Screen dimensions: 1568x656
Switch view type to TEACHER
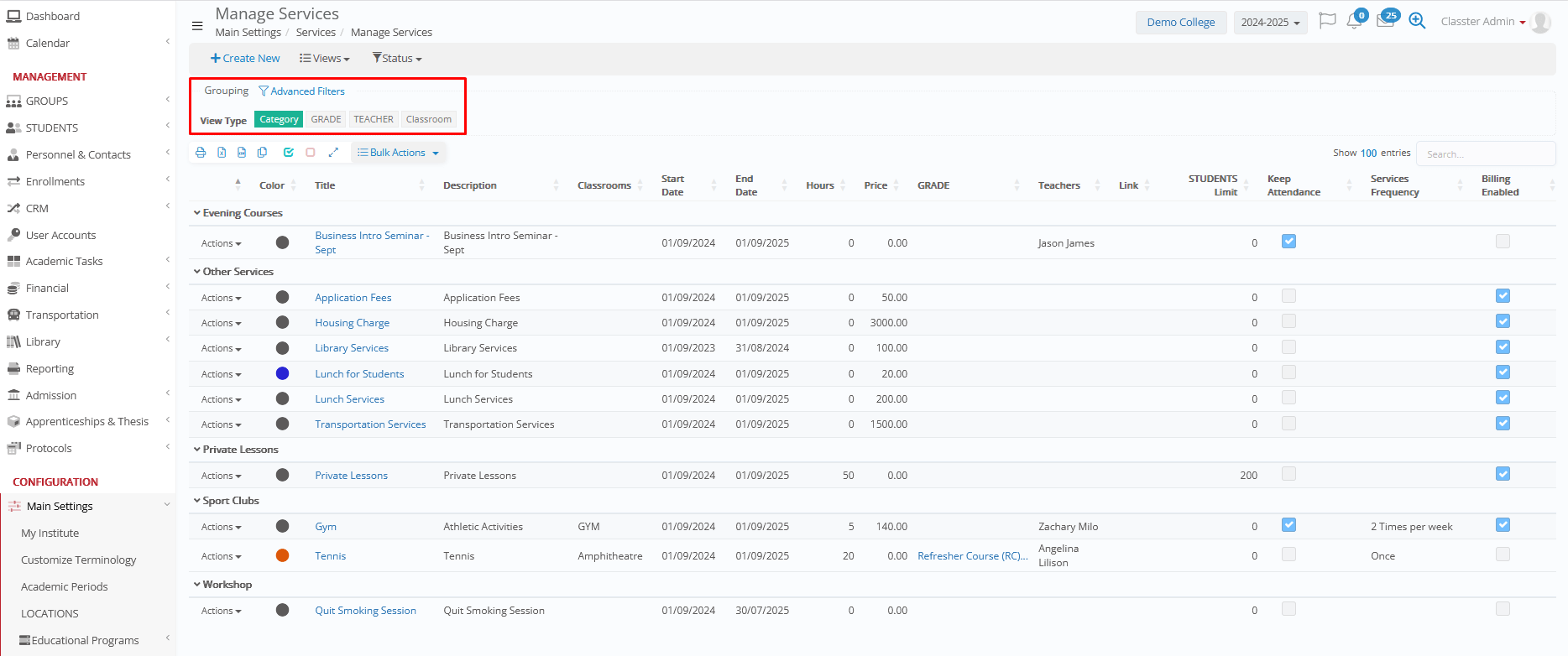[374, 119]
